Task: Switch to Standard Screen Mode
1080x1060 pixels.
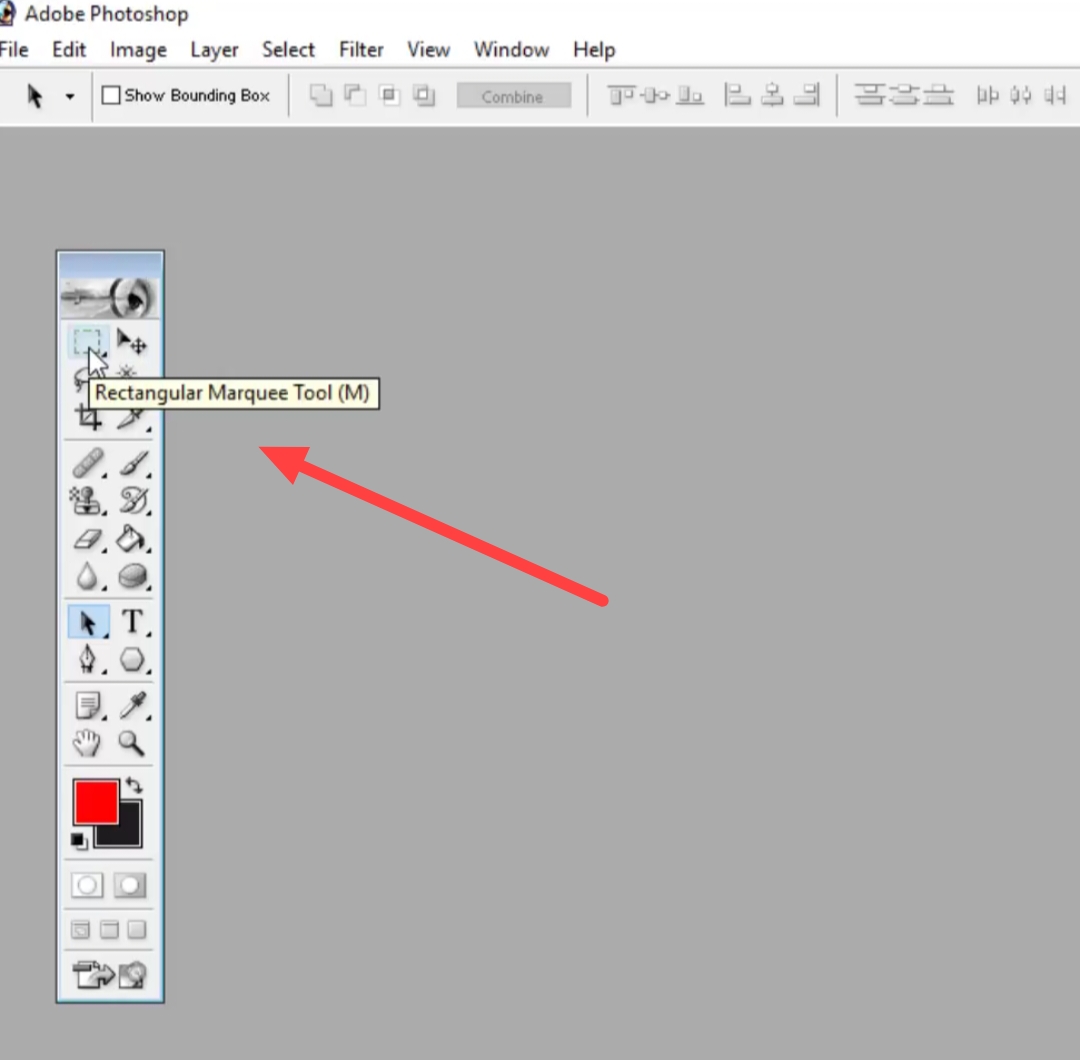Action: click(81, 930)
